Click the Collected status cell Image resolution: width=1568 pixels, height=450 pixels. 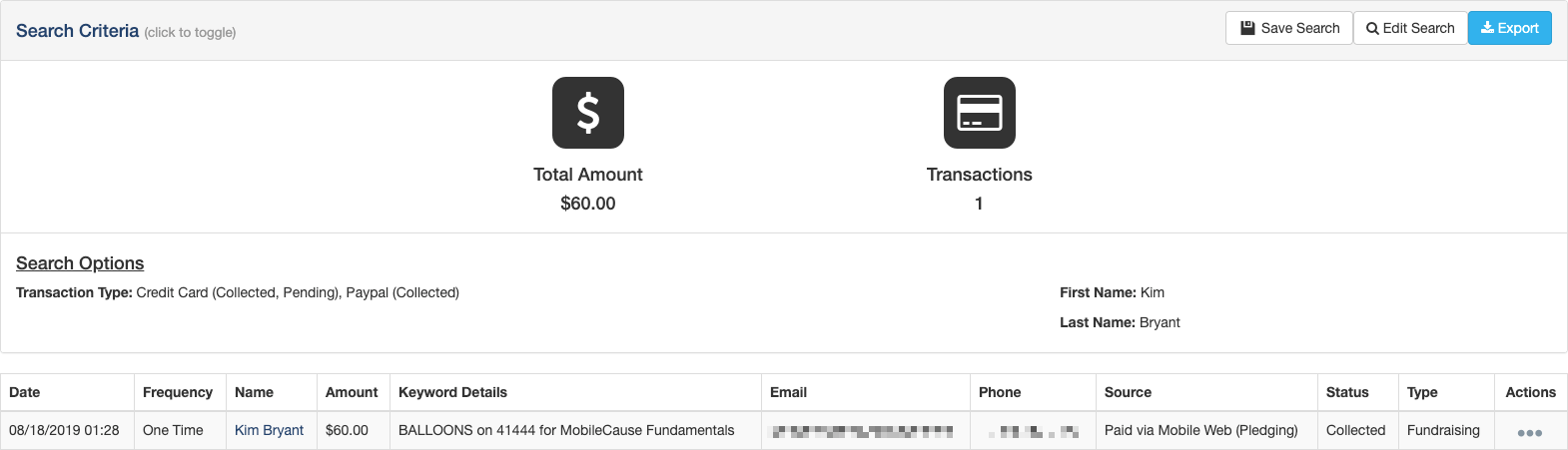click(1358, 430)
